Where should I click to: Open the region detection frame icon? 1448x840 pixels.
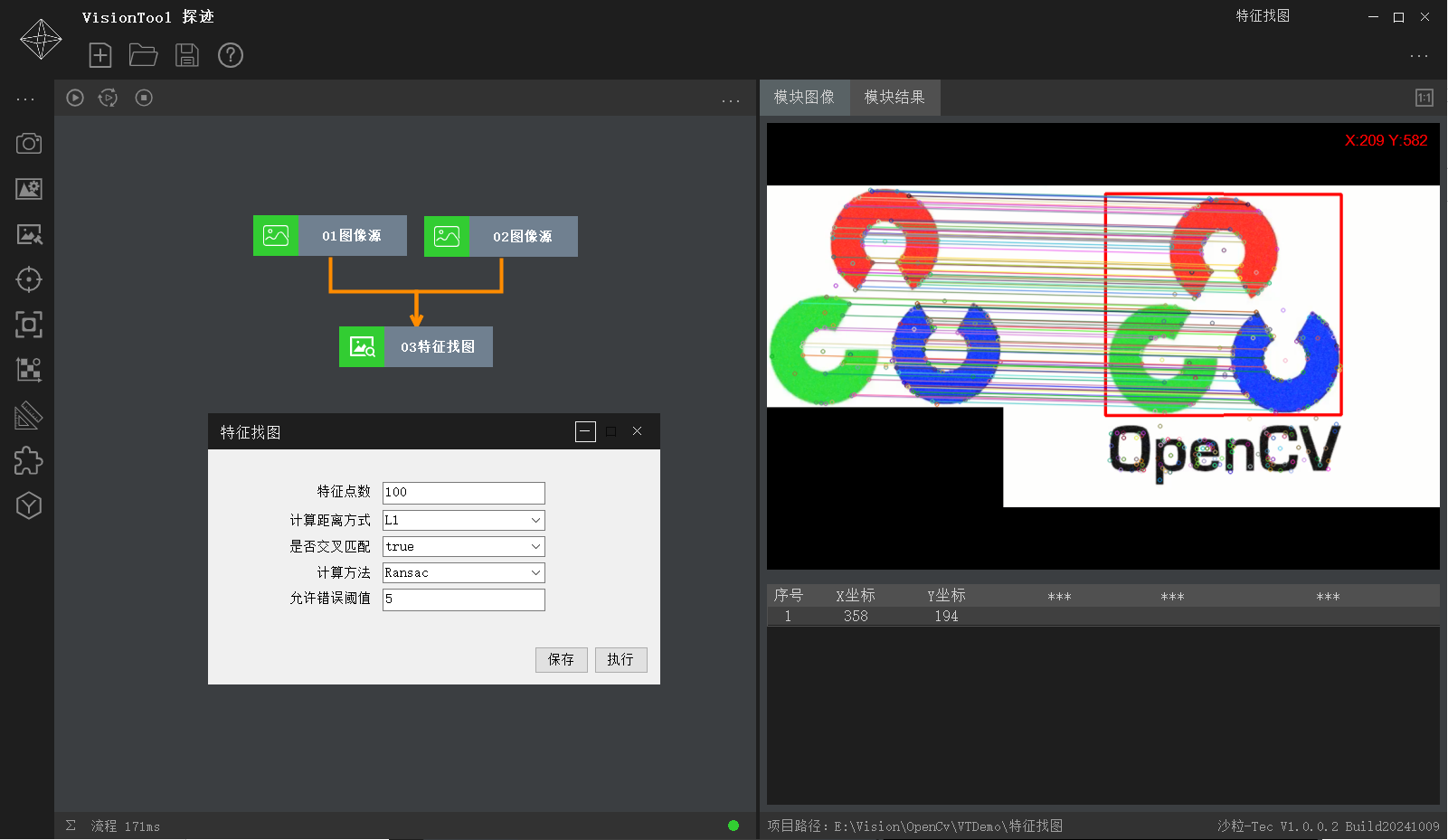(29, 325)
